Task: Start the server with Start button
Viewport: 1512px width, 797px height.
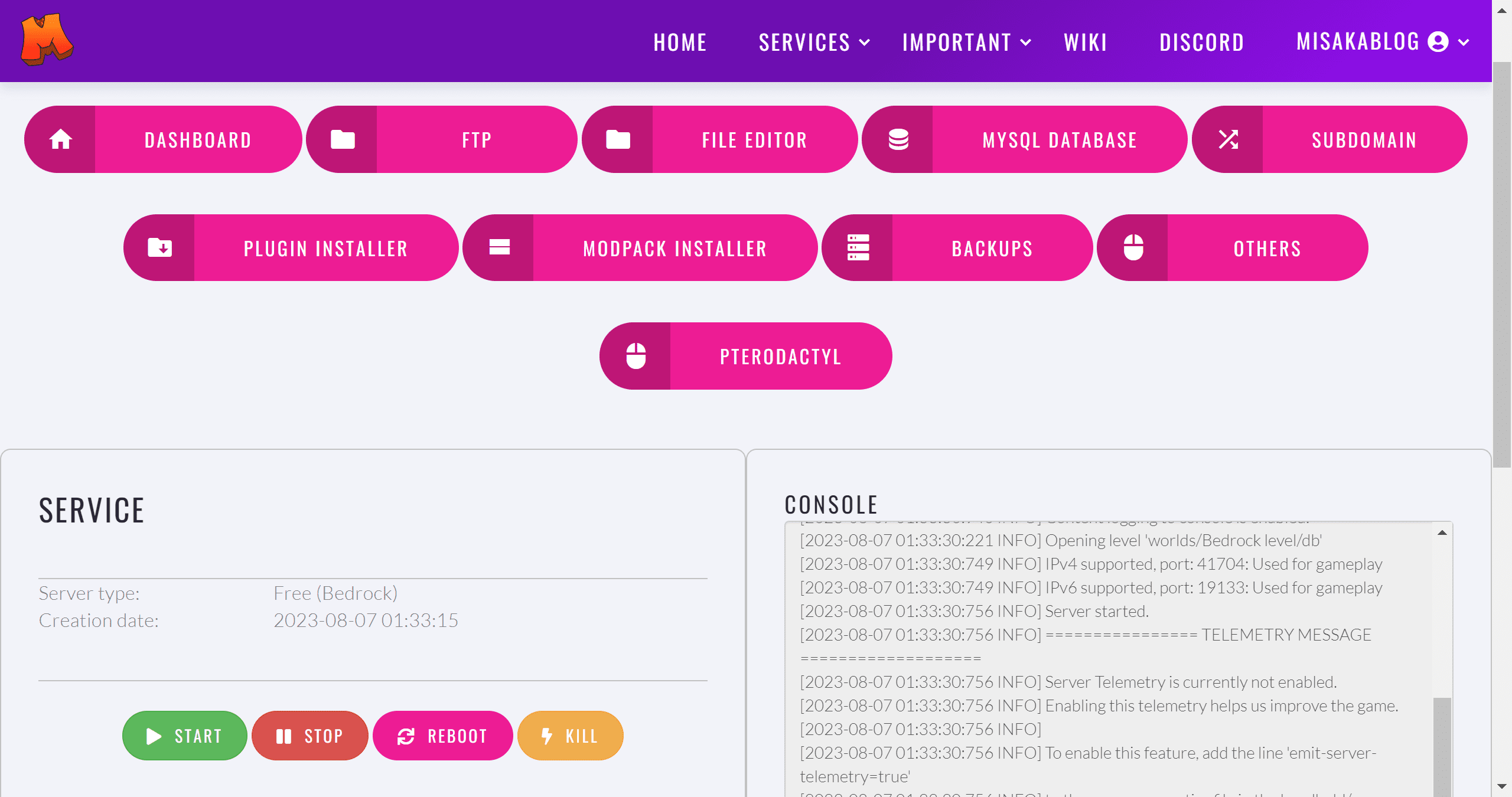Action: 185,736
